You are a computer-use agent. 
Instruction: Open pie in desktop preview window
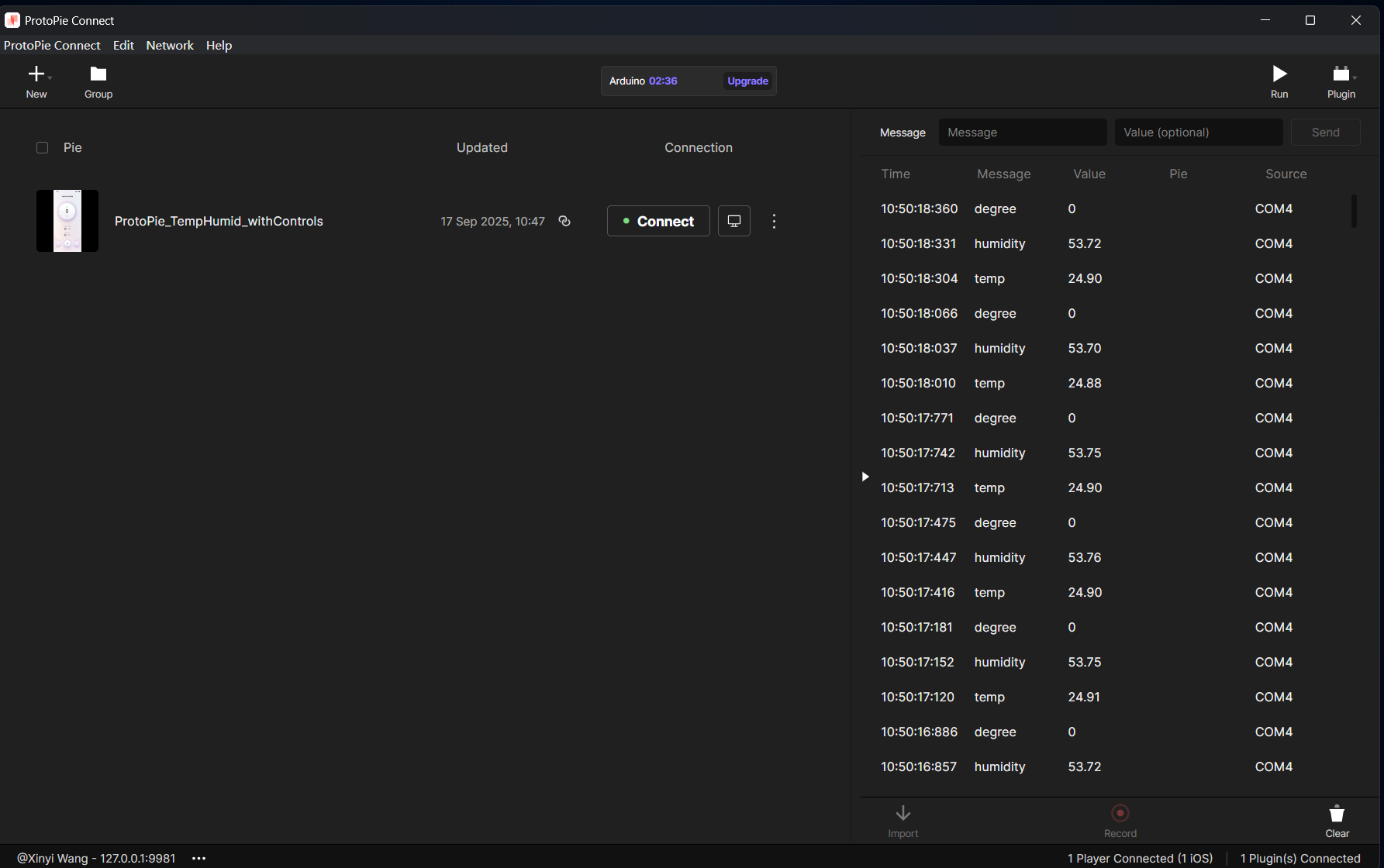pos(733,221)
